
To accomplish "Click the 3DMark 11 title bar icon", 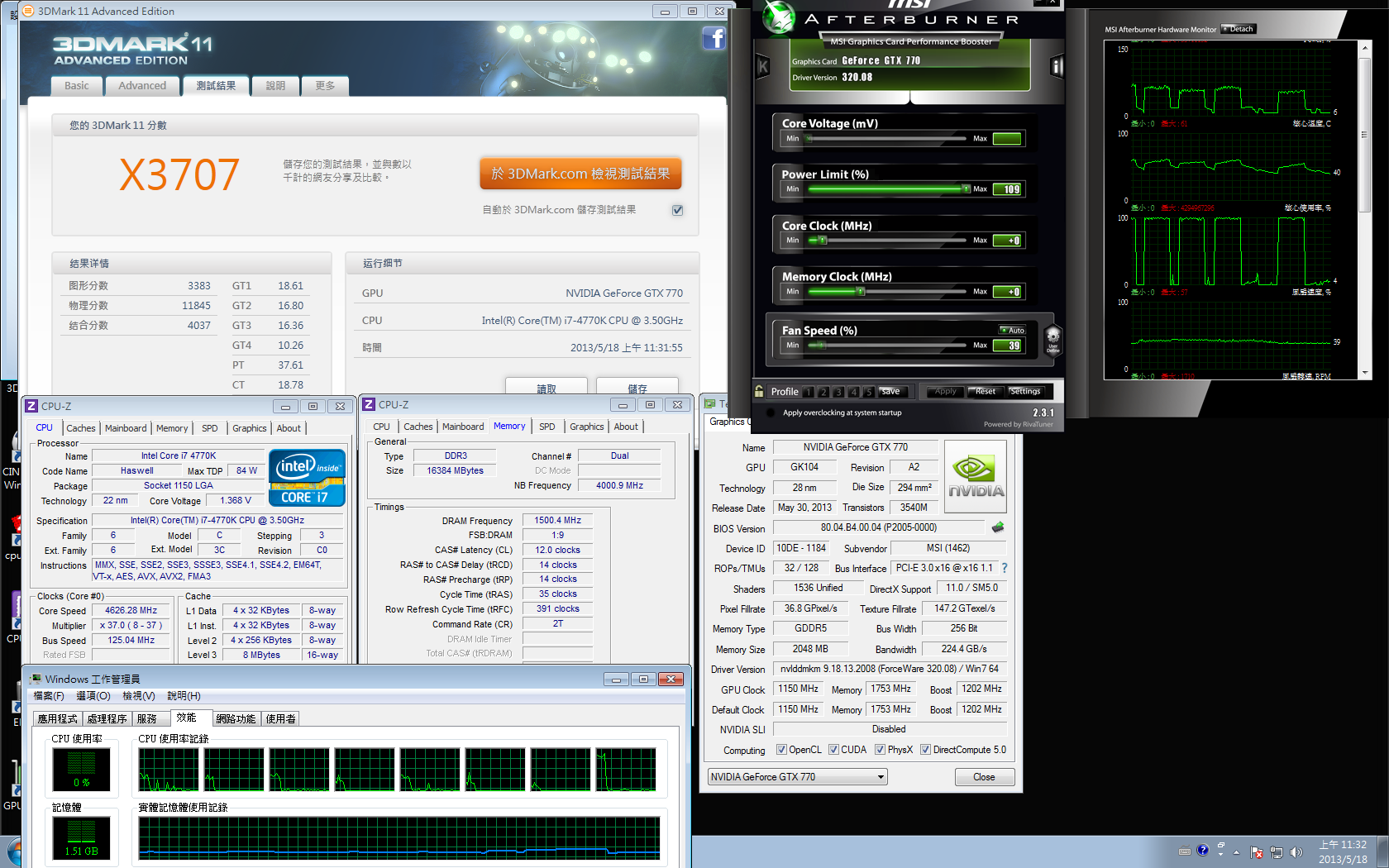I will point(28,11).
